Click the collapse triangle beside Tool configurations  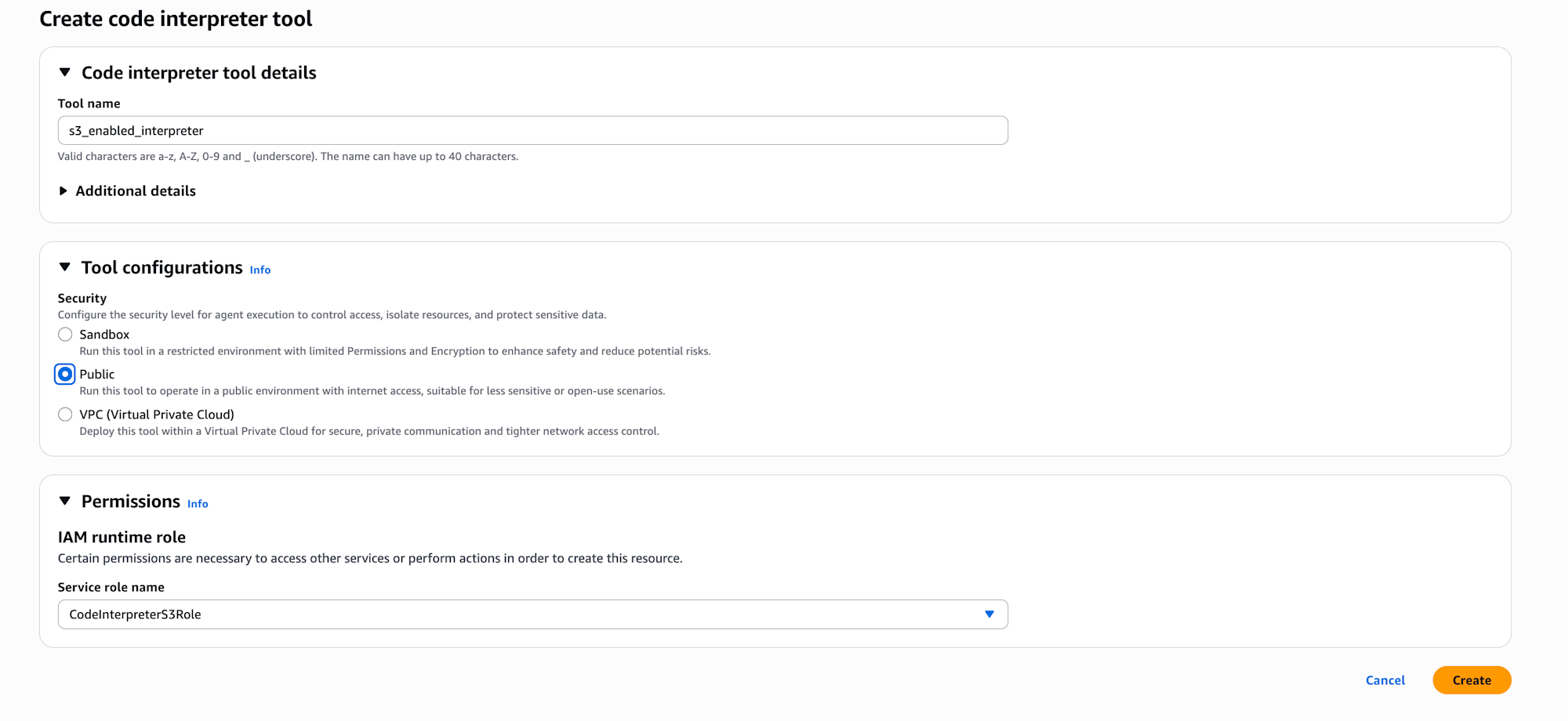point(65,267)
